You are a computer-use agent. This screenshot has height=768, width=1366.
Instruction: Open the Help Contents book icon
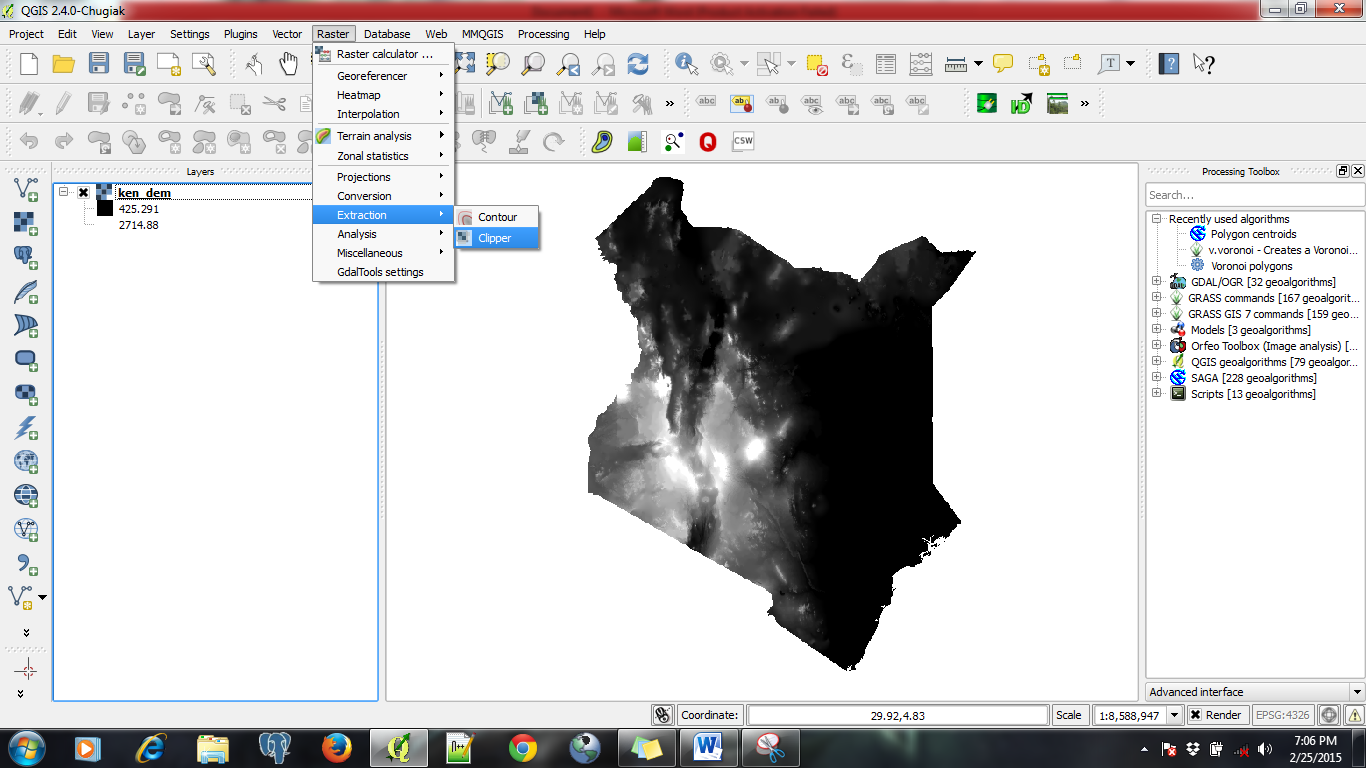[1168, 64]
